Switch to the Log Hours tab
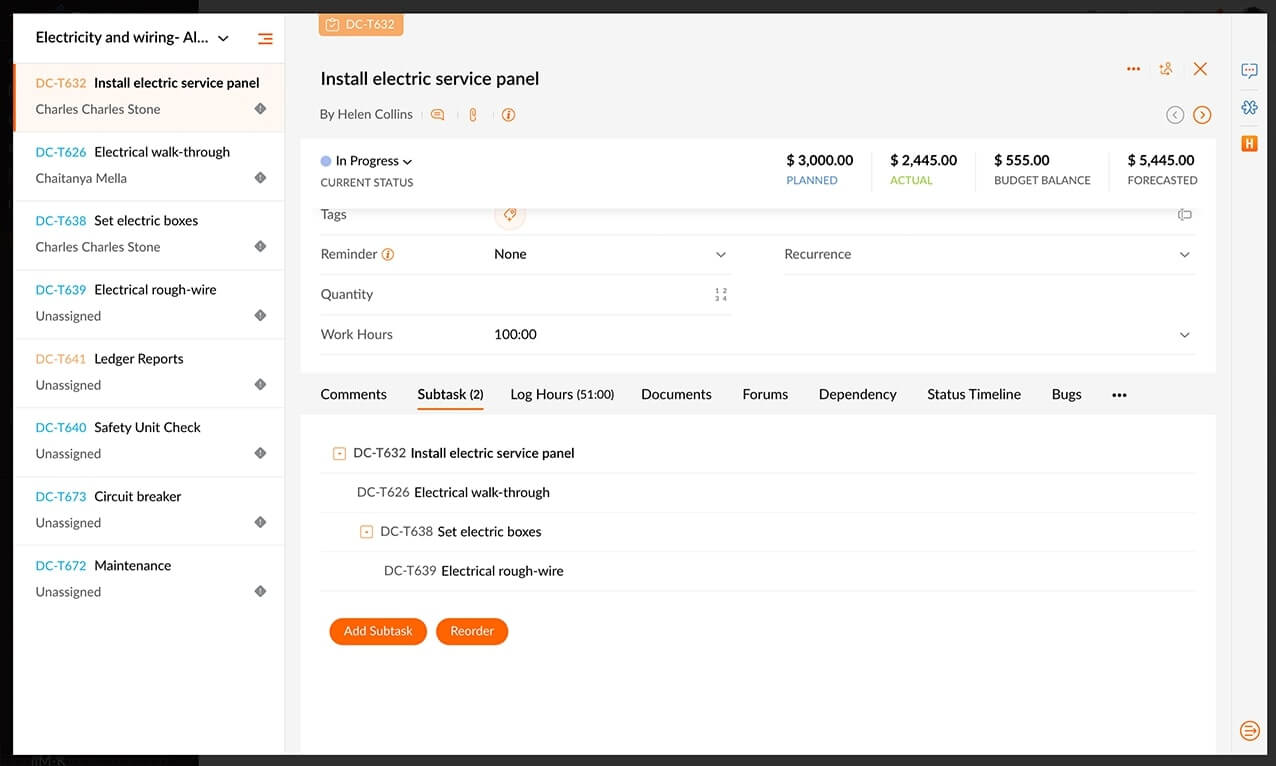The width and height of the screenshot is (1276, 766). click(561, 394)
